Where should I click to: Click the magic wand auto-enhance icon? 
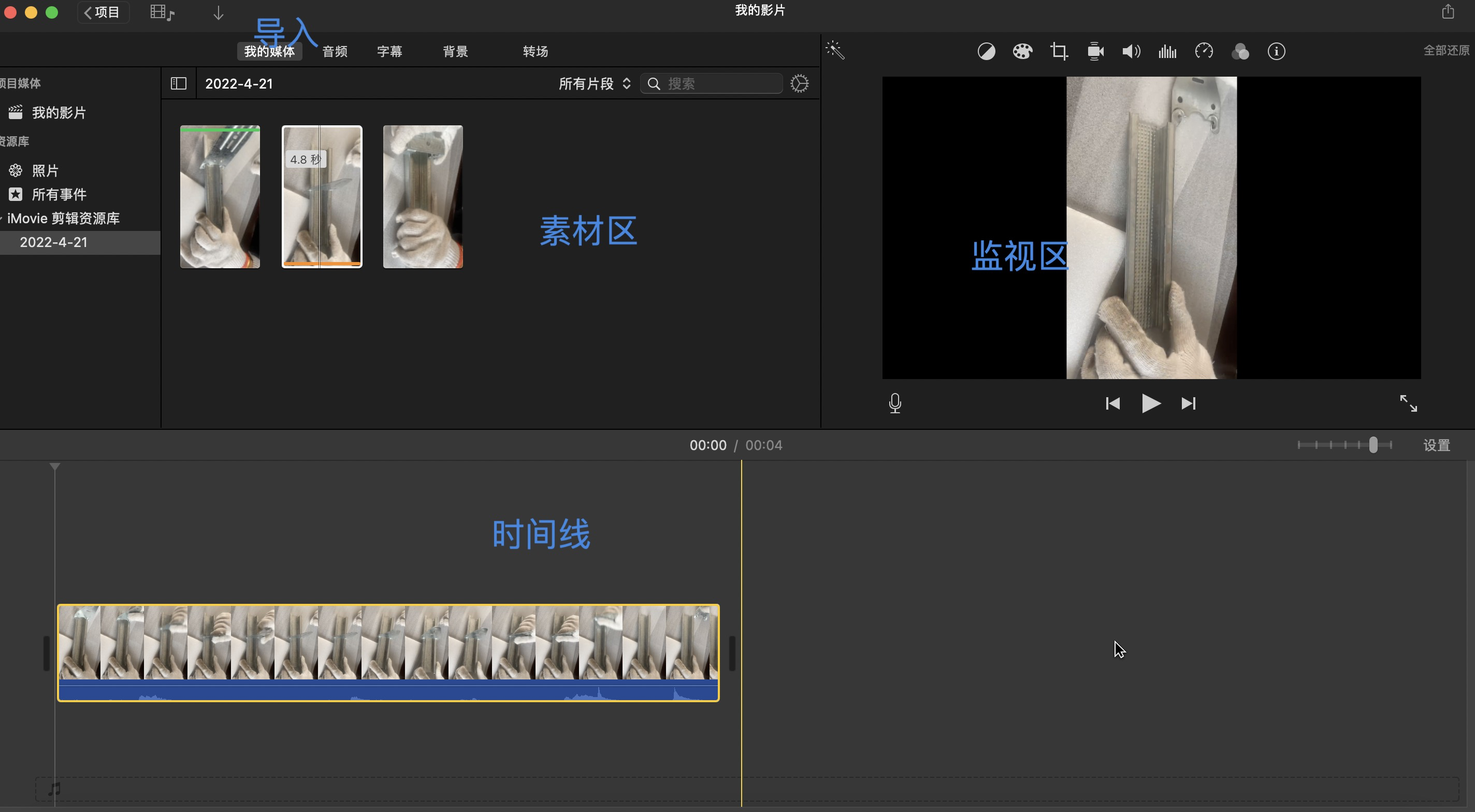pos(835,50)
